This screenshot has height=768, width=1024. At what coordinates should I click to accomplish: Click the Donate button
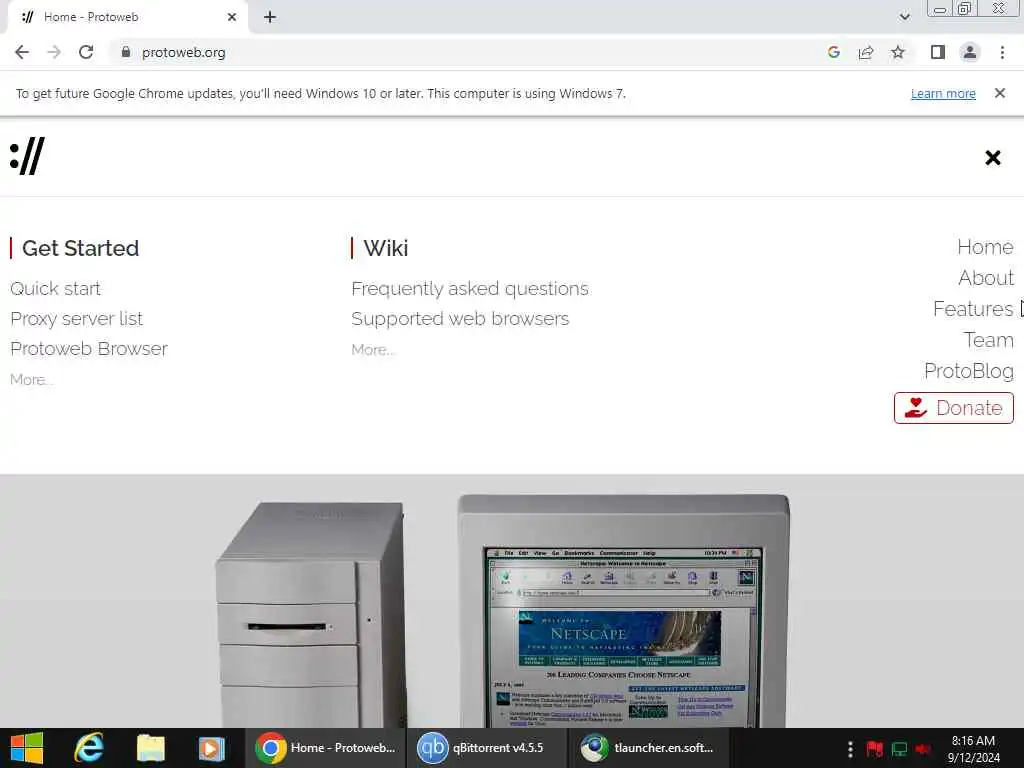(x=953, y=408)
